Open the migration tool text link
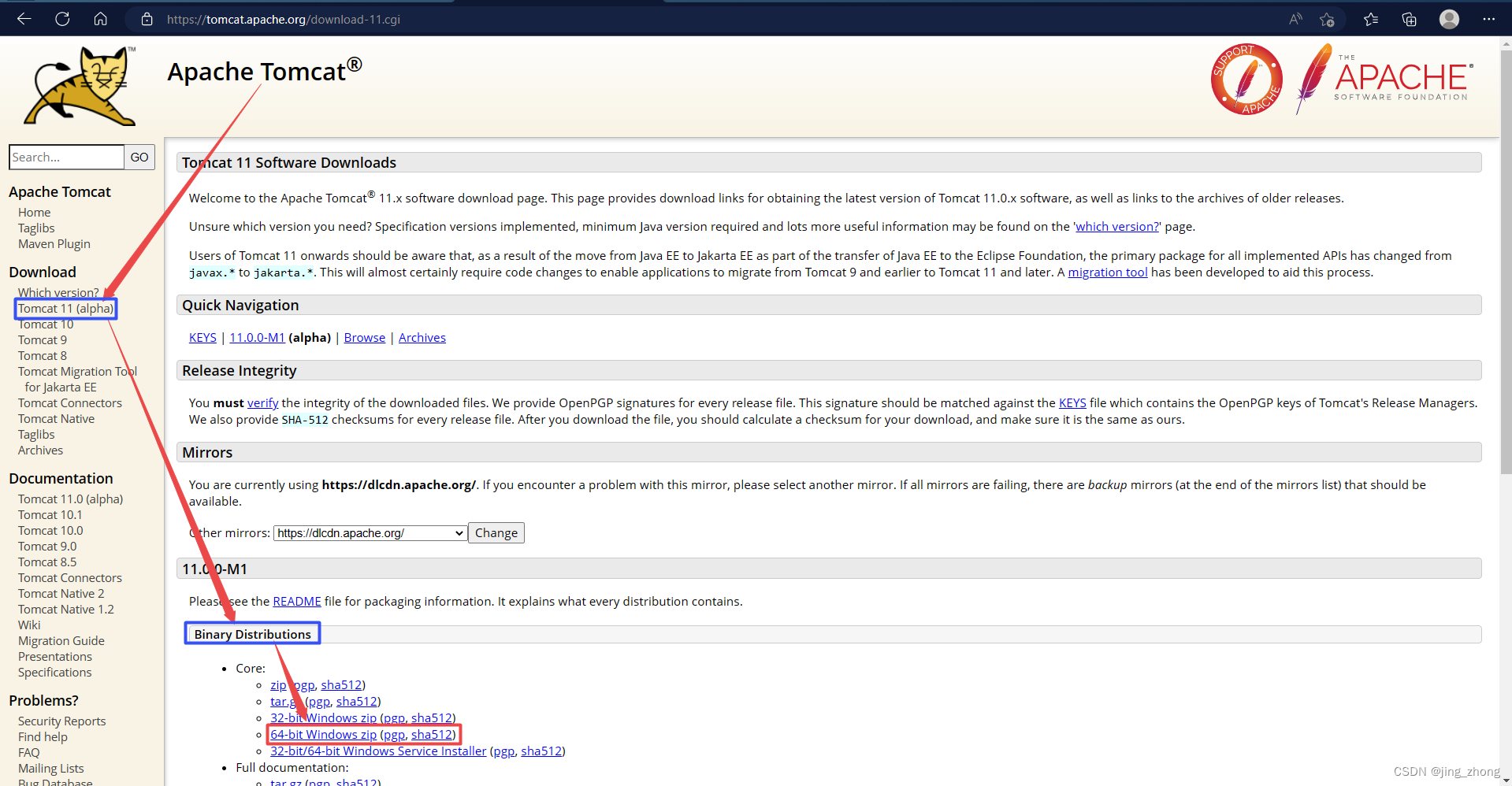The width and height of the screenshot is (1512, 786). 1108,273
